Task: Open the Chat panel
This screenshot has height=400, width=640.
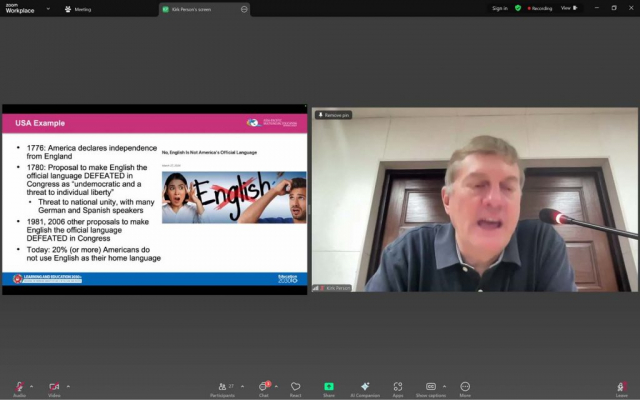Action: (x=264, y=386)
